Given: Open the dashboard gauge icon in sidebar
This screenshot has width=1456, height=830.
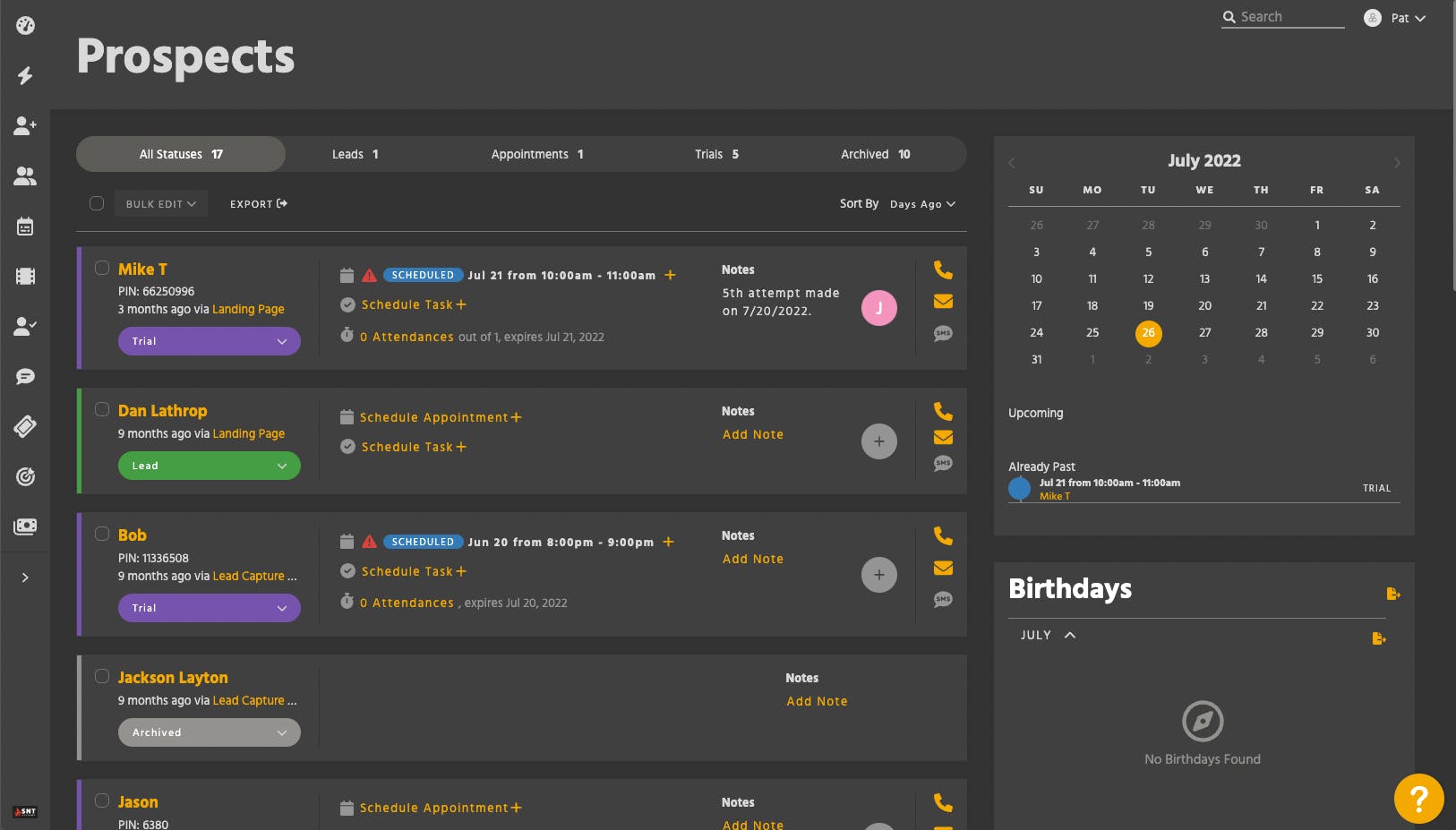Looking at the screenshot, I should 25,25.
